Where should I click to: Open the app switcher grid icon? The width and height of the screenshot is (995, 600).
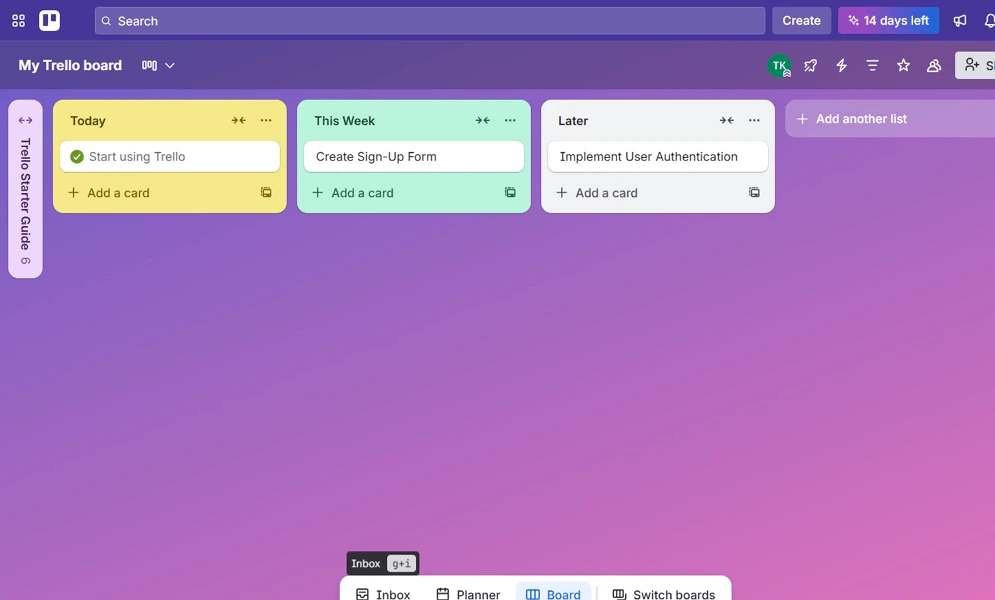(x=18, y=21)
